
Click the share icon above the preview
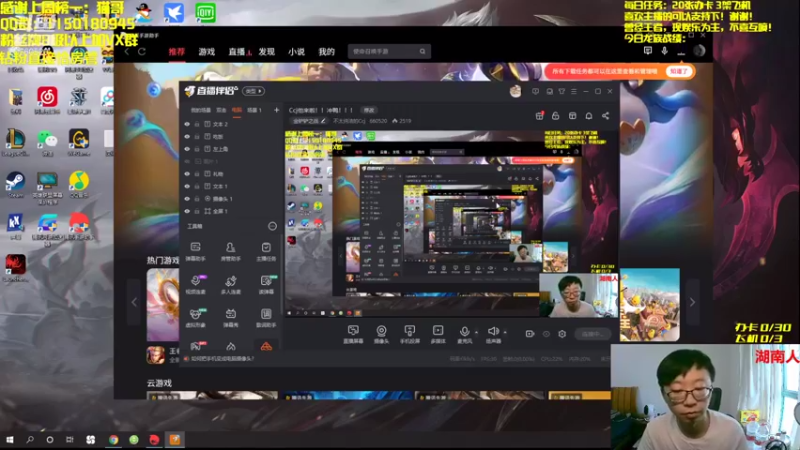[x=605, y=116]
